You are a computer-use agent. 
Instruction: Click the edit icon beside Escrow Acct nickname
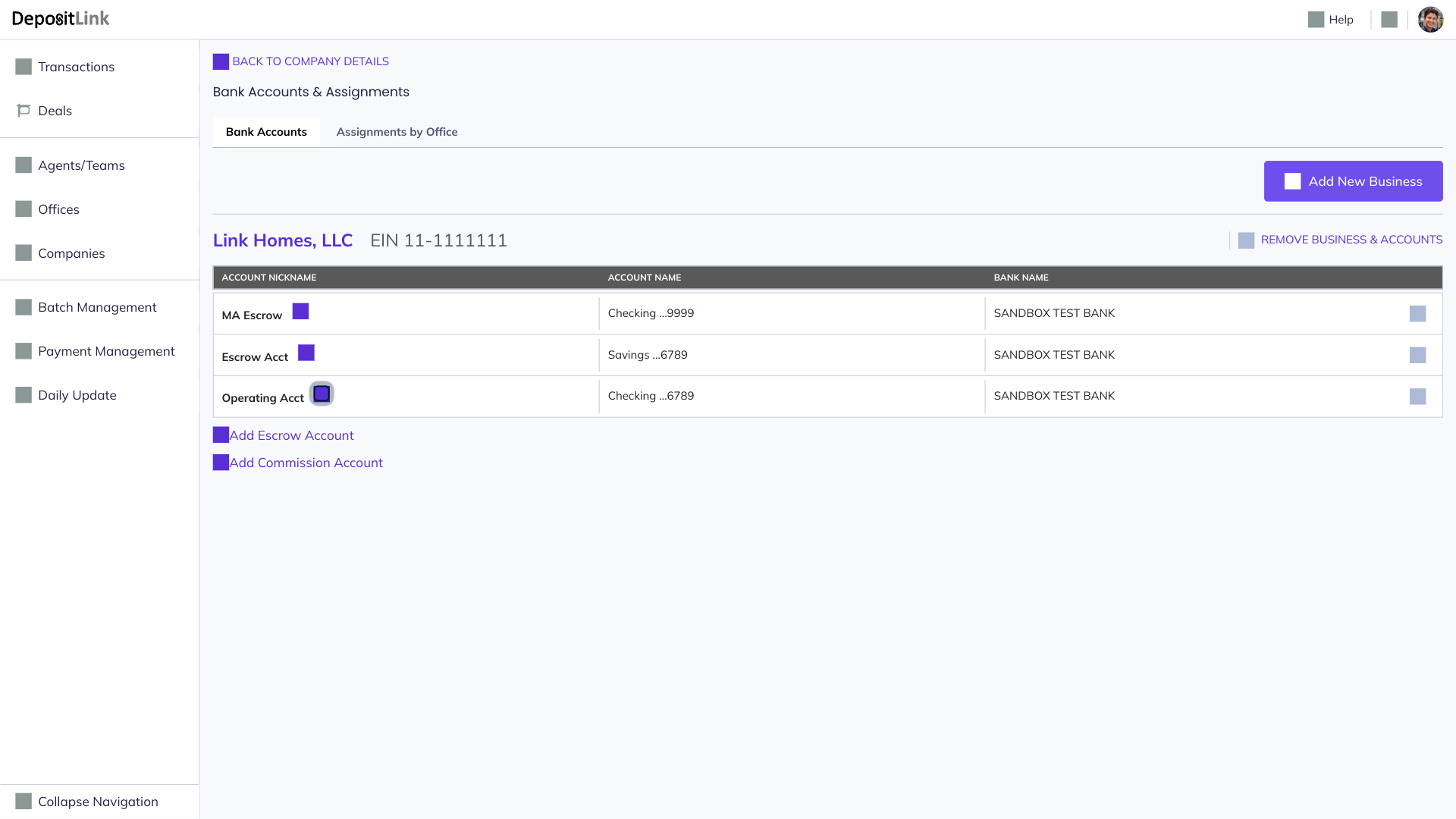[x=306, y=353]
